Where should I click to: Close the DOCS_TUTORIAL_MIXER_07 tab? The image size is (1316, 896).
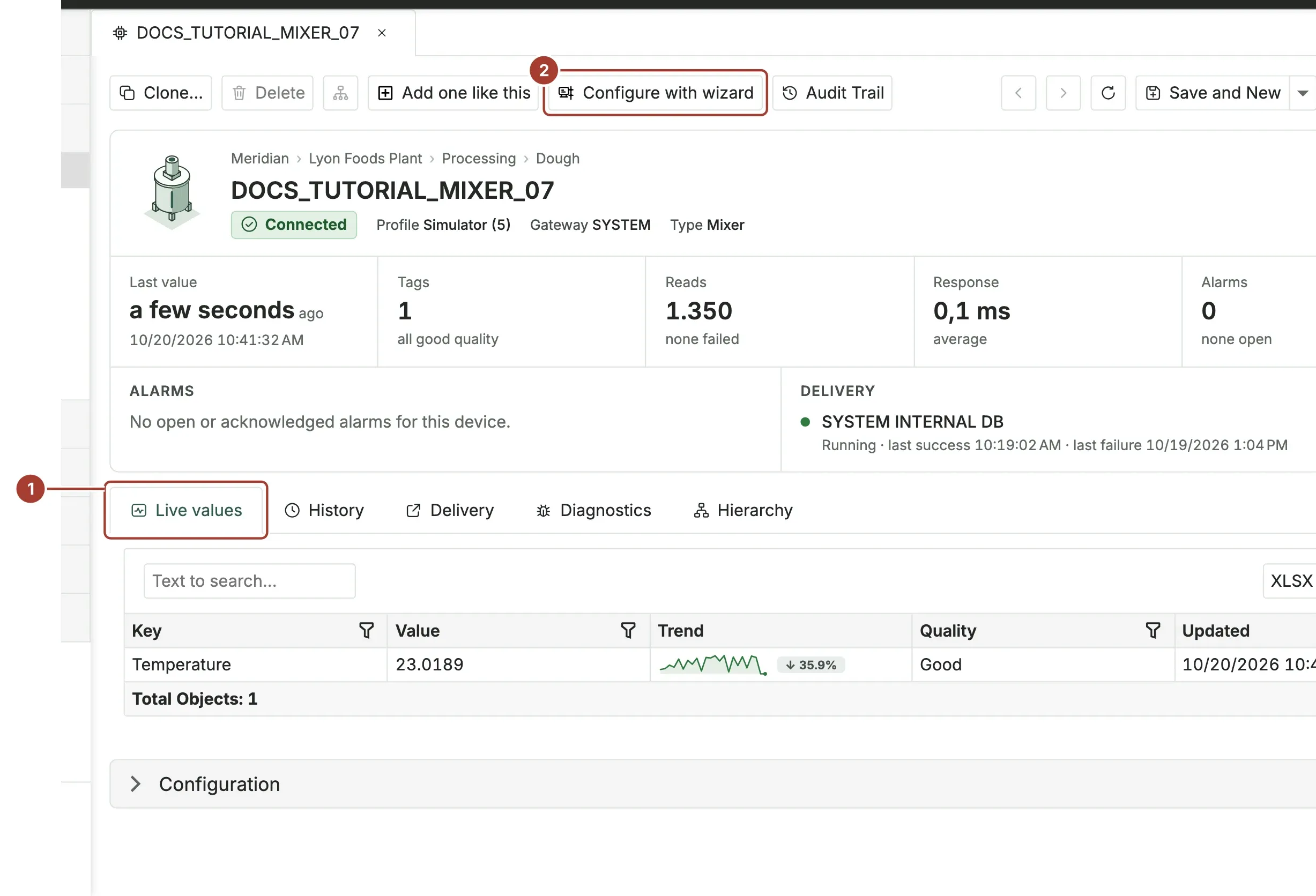tap(382, 33)
